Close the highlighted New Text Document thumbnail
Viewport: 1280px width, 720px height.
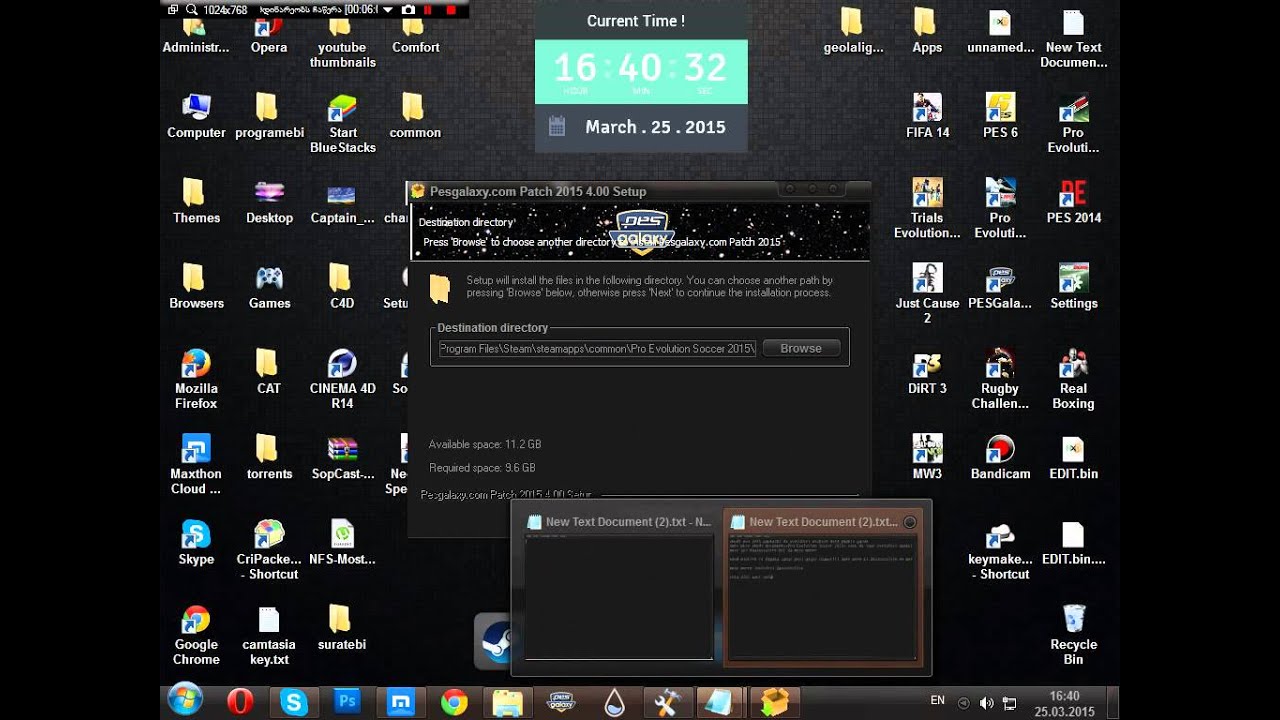[910, 522]
